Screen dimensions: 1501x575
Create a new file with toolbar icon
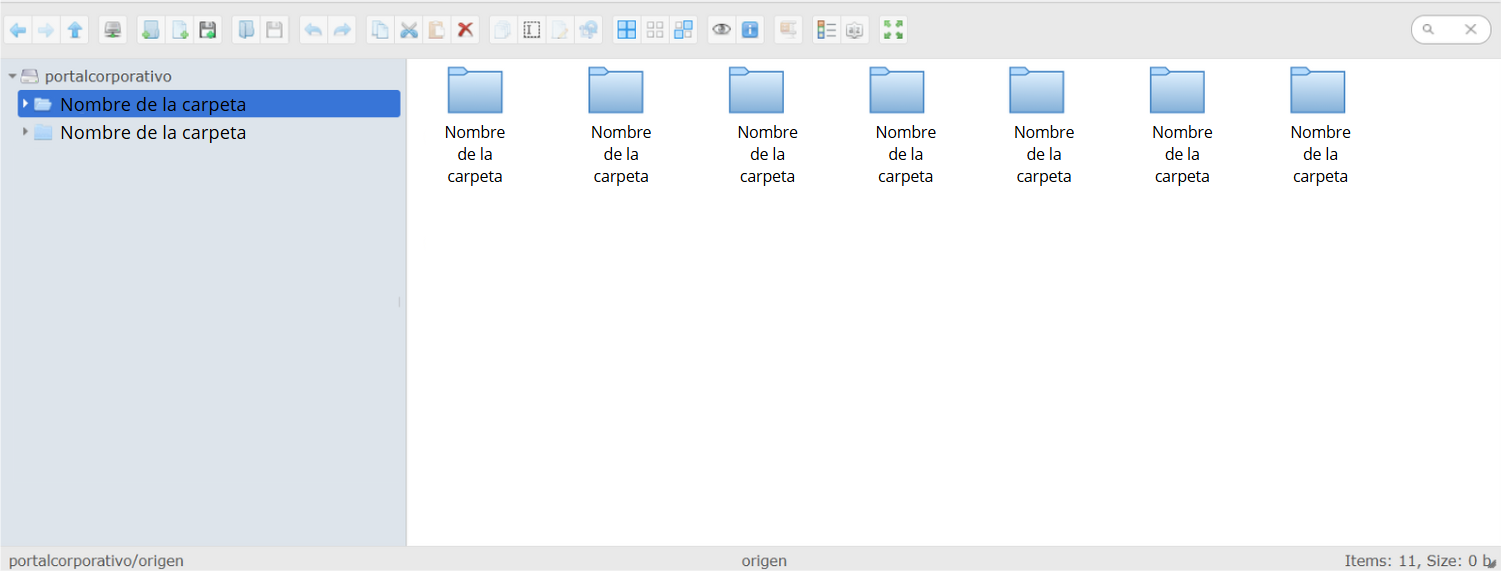(x=180, y=30)
